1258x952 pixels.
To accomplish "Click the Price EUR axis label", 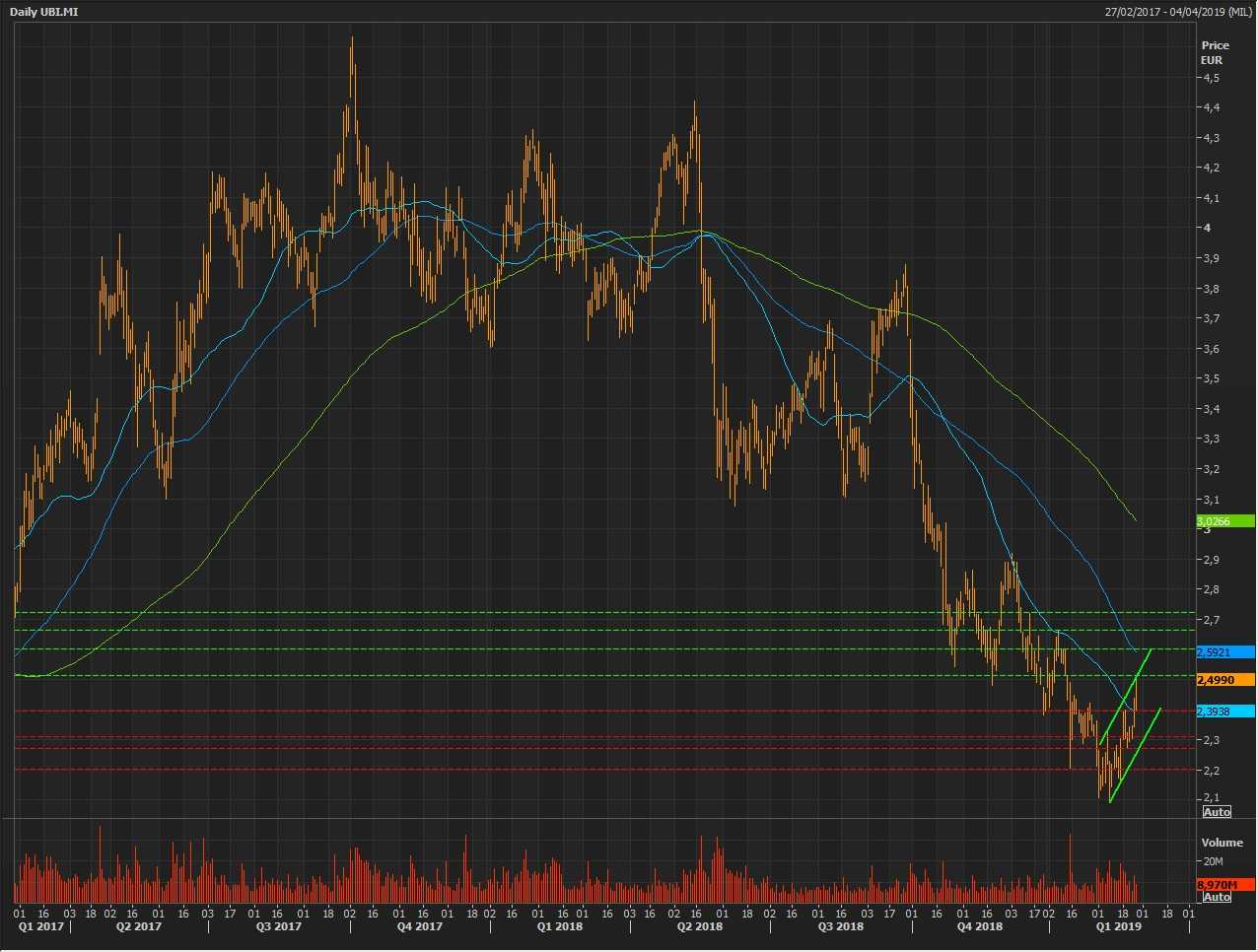I will (1215, 52).
